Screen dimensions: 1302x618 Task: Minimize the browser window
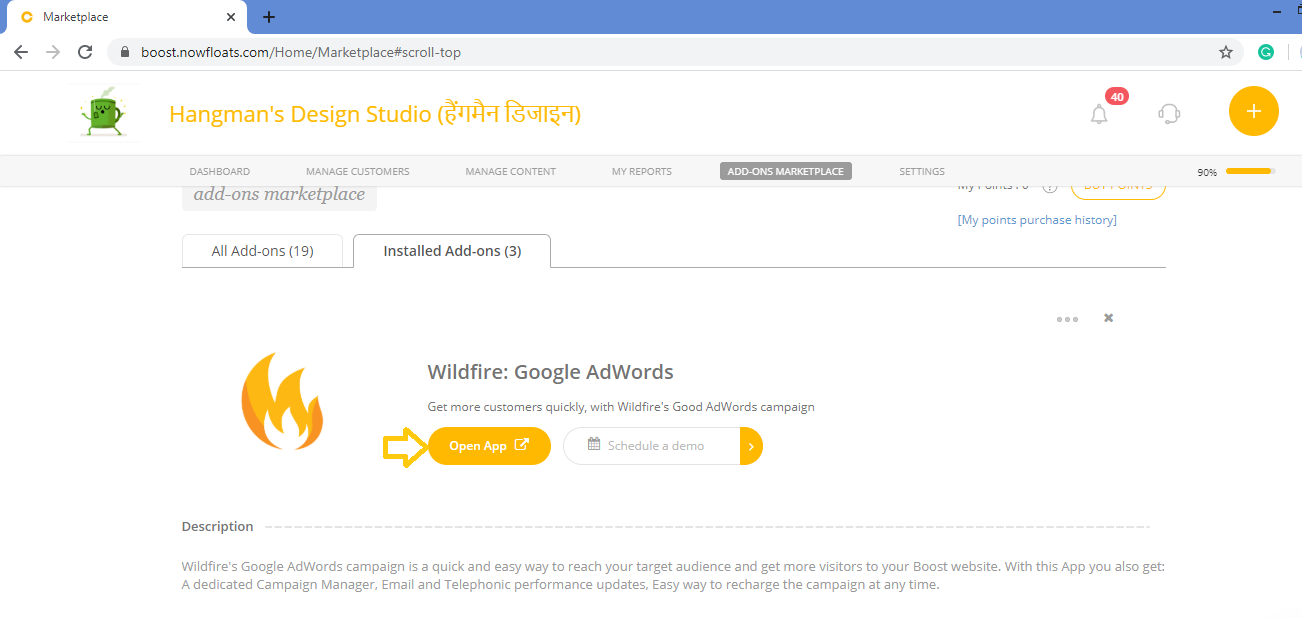click(1278, 10)
